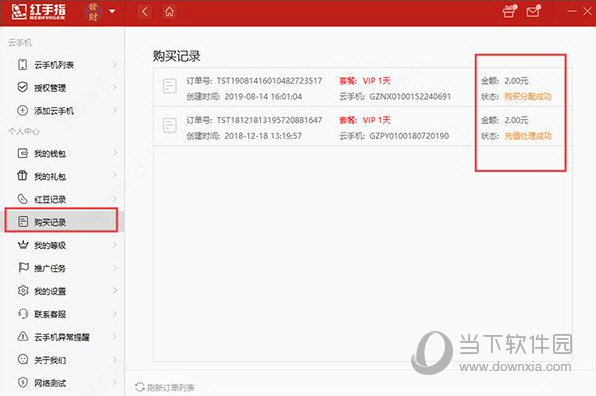This screenshot has height=396, width=596.
Task: Open the user avatar in title bar
Action: 93,12
